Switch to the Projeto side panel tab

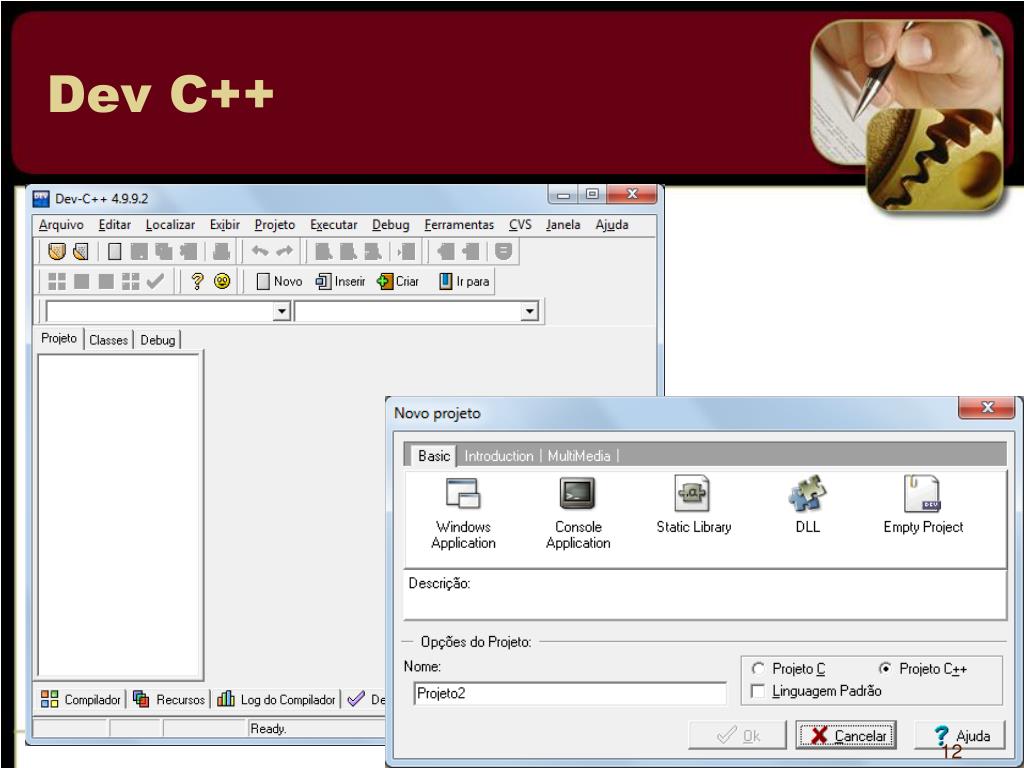pos(59,338)
